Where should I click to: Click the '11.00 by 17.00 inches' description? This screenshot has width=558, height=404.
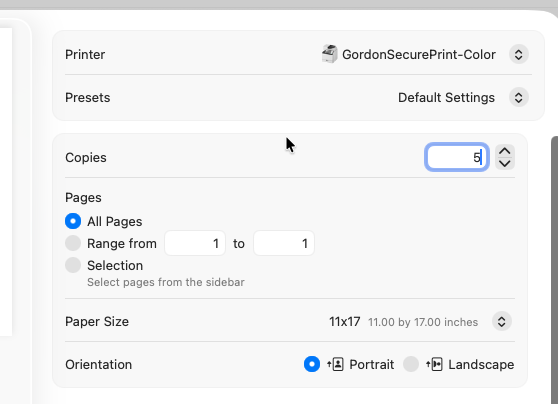pyautogui.click(x=423, y=322)
